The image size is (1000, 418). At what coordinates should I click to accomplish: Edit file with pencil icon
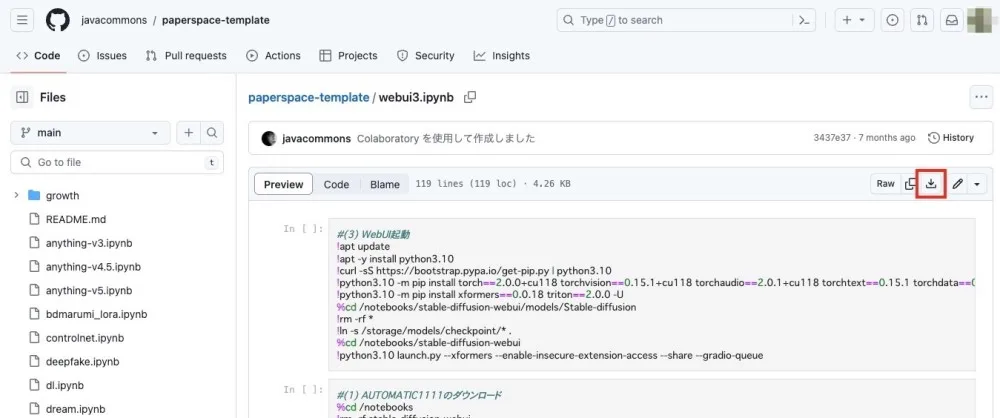point(957,184)
